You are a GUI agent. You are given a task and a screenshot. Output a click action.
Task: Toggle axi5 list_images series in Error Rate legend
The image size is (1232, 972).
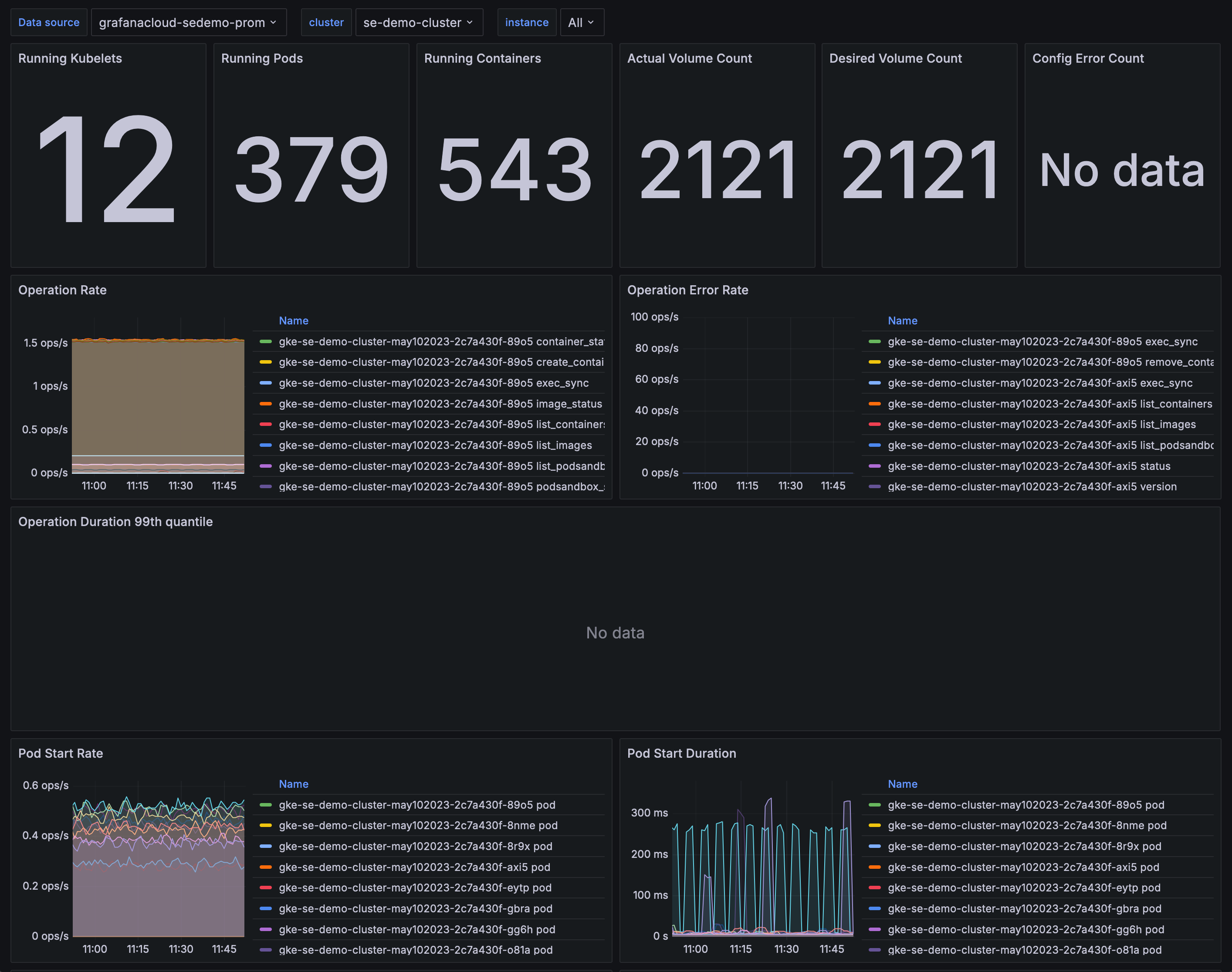(1041, 425)
